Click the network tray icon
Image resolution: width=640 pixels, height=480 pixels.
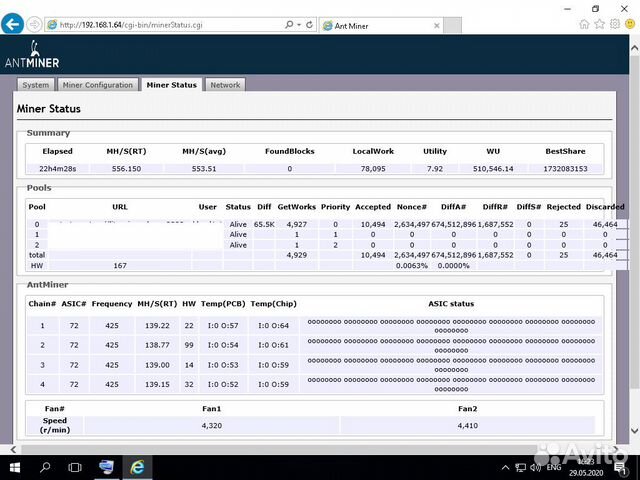520,468
